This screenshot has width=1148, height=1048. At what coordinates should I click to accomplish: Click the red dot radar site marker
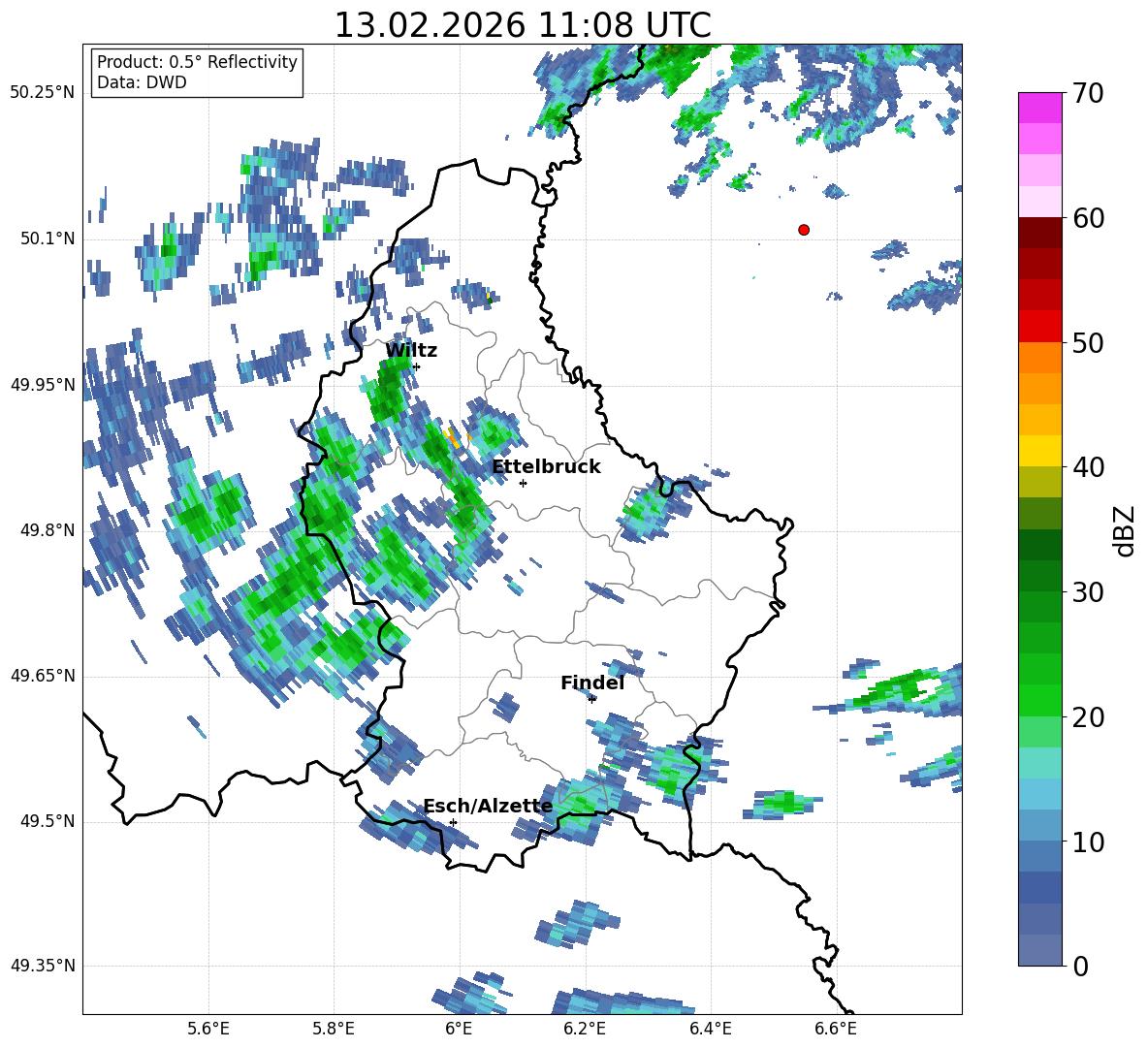(804, 230)
